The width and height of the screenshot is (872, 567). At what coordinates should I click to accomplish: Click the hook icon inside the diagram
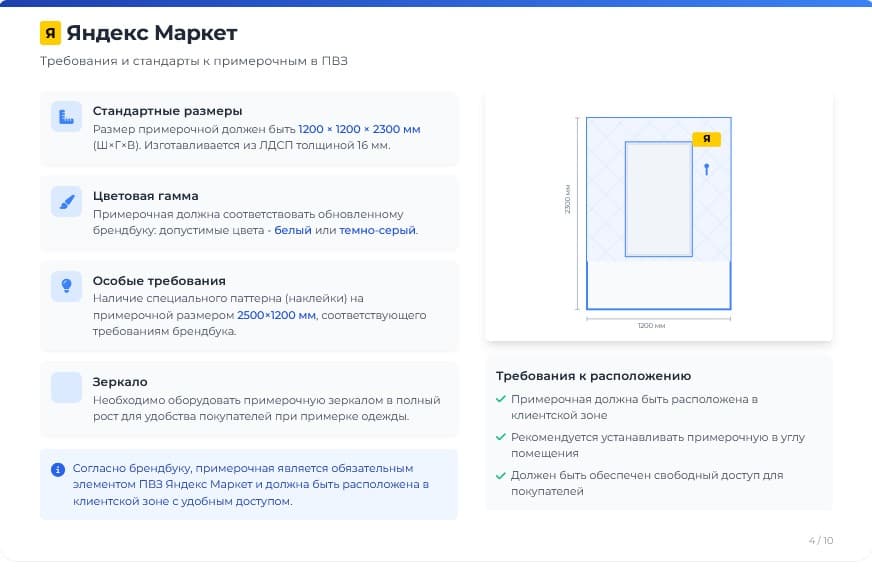pyautogui.click(x=706, y=169)
